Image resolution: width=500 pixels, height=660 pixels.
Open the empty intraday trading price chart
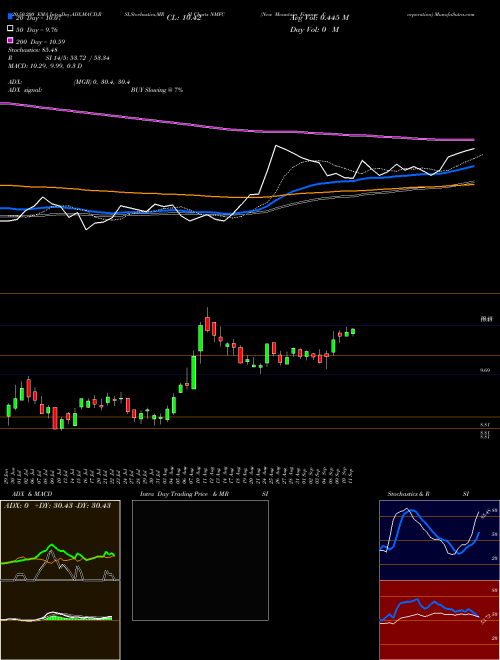click(200, 560)
